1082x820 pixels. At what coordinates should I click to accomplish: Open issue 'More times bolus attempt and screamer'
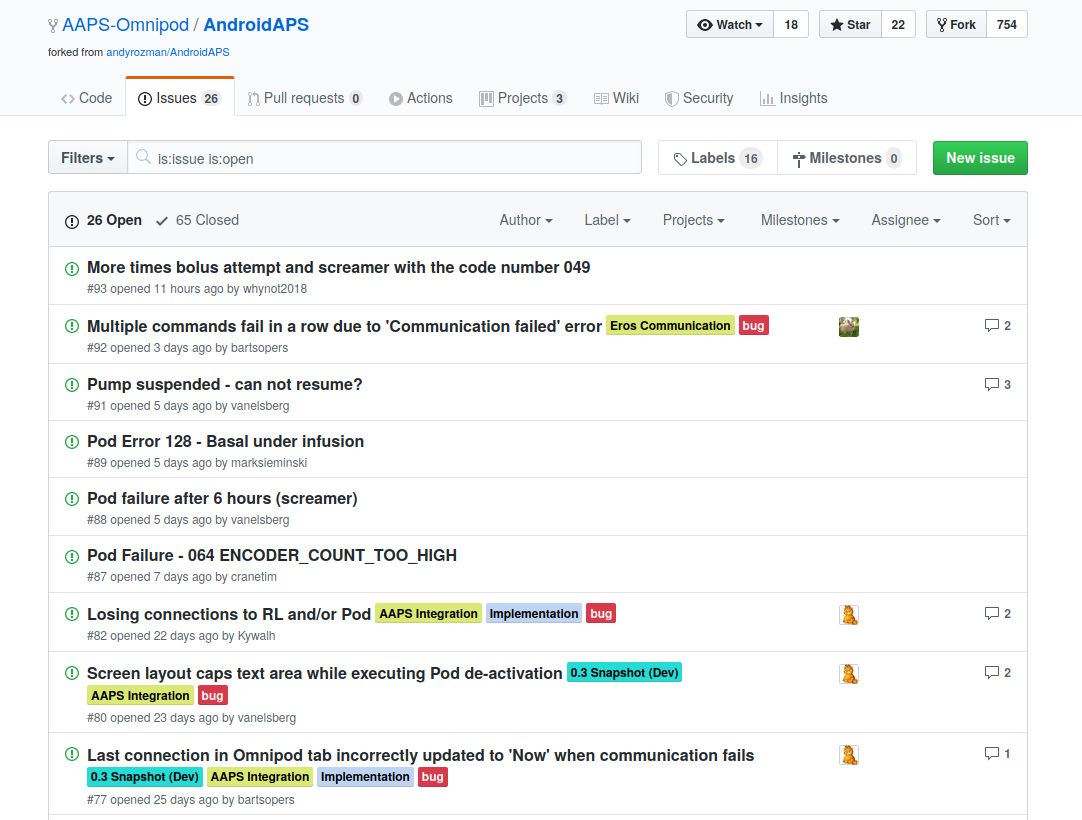click(338, 267)
